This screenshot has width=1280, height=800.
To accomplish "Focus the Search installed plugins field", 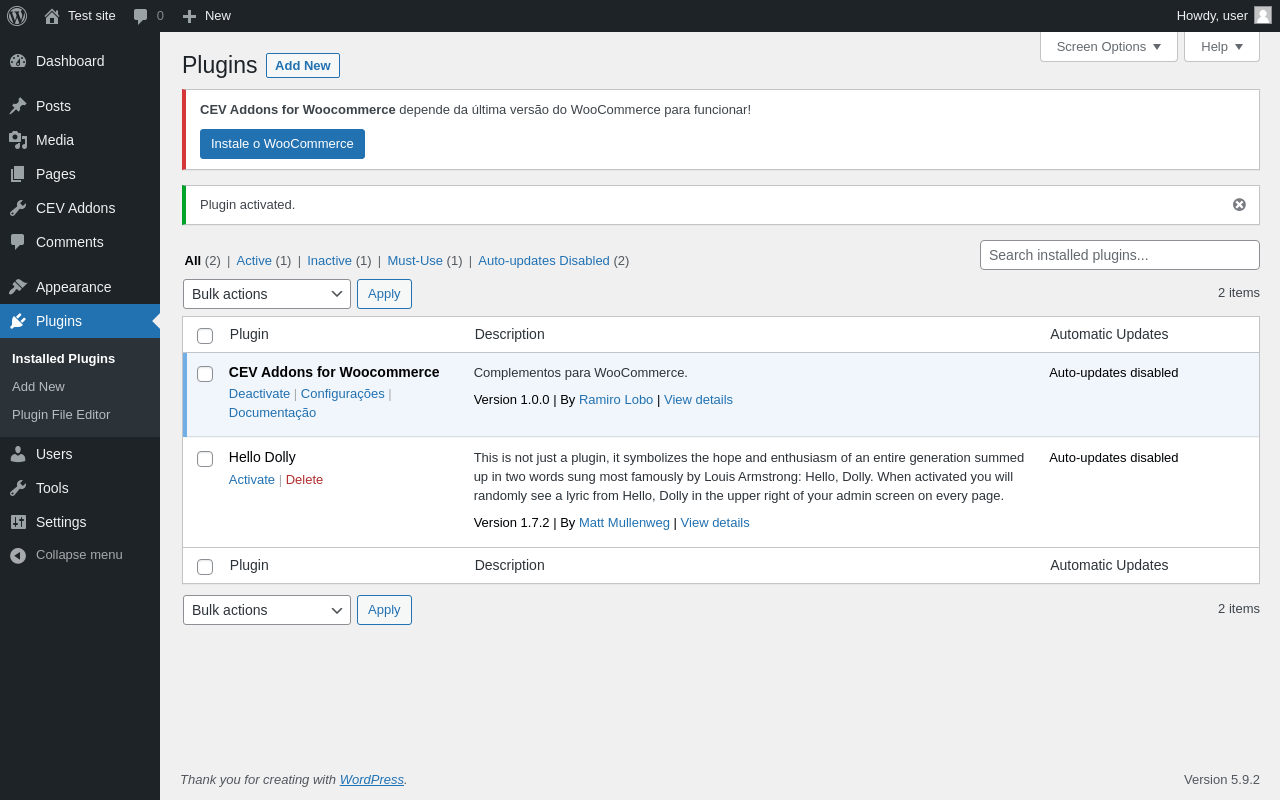I will [1120, 255].
